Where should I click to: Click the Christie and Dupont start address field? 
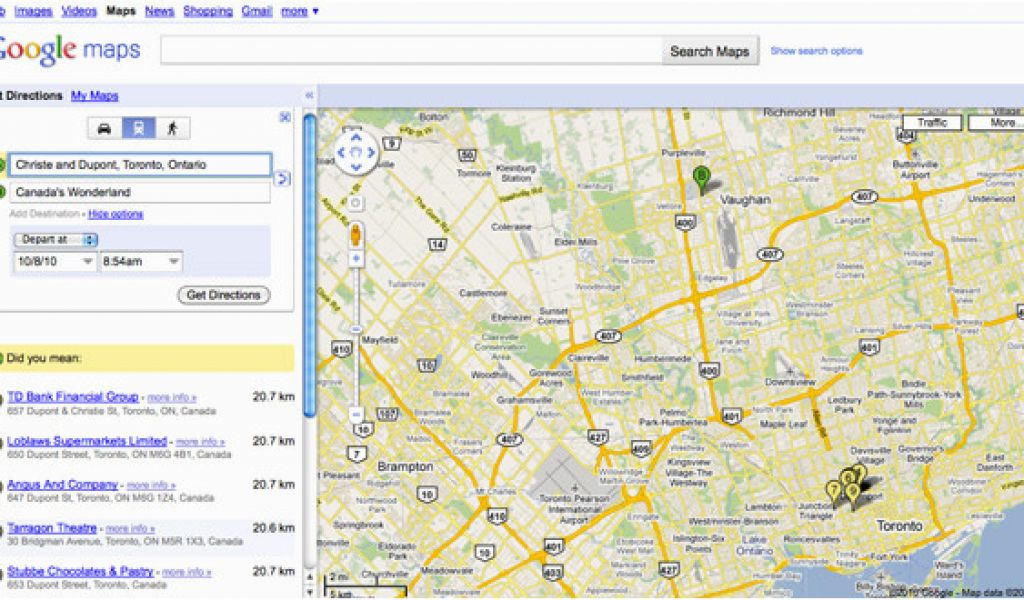[x=140, y=165]
